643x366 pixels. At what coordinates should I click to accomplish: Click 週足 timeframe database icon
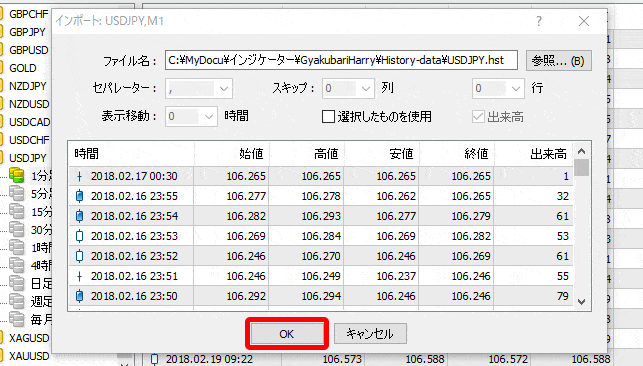click(x=17, y=301)
